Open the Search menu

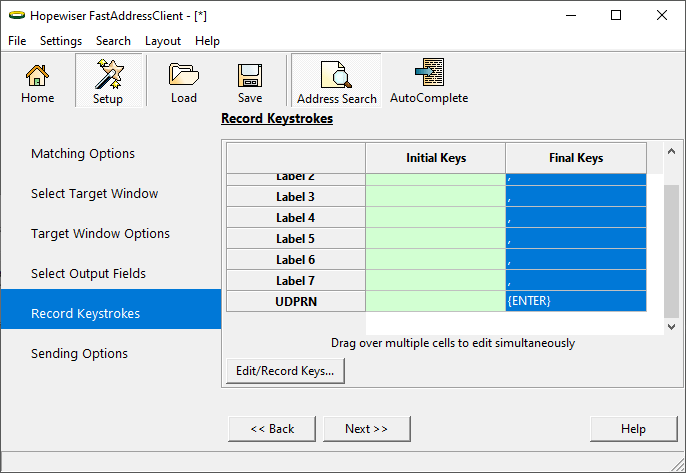[x=113, y=41]
